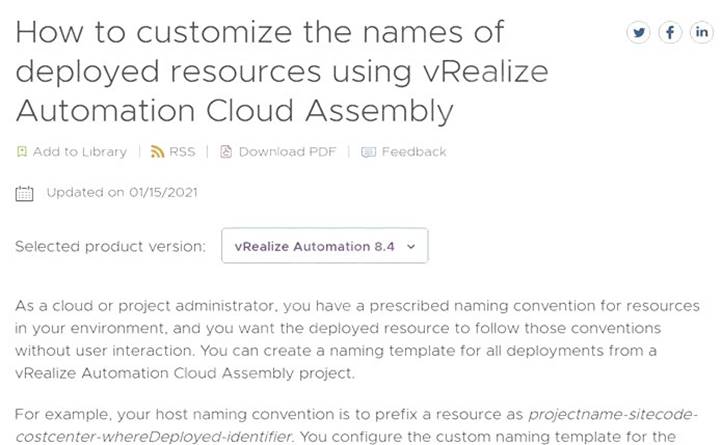Image resolution: width=721 pixels, height=445 pixels.
Task: Click the Selected product version label
Action: coord(110,246)
